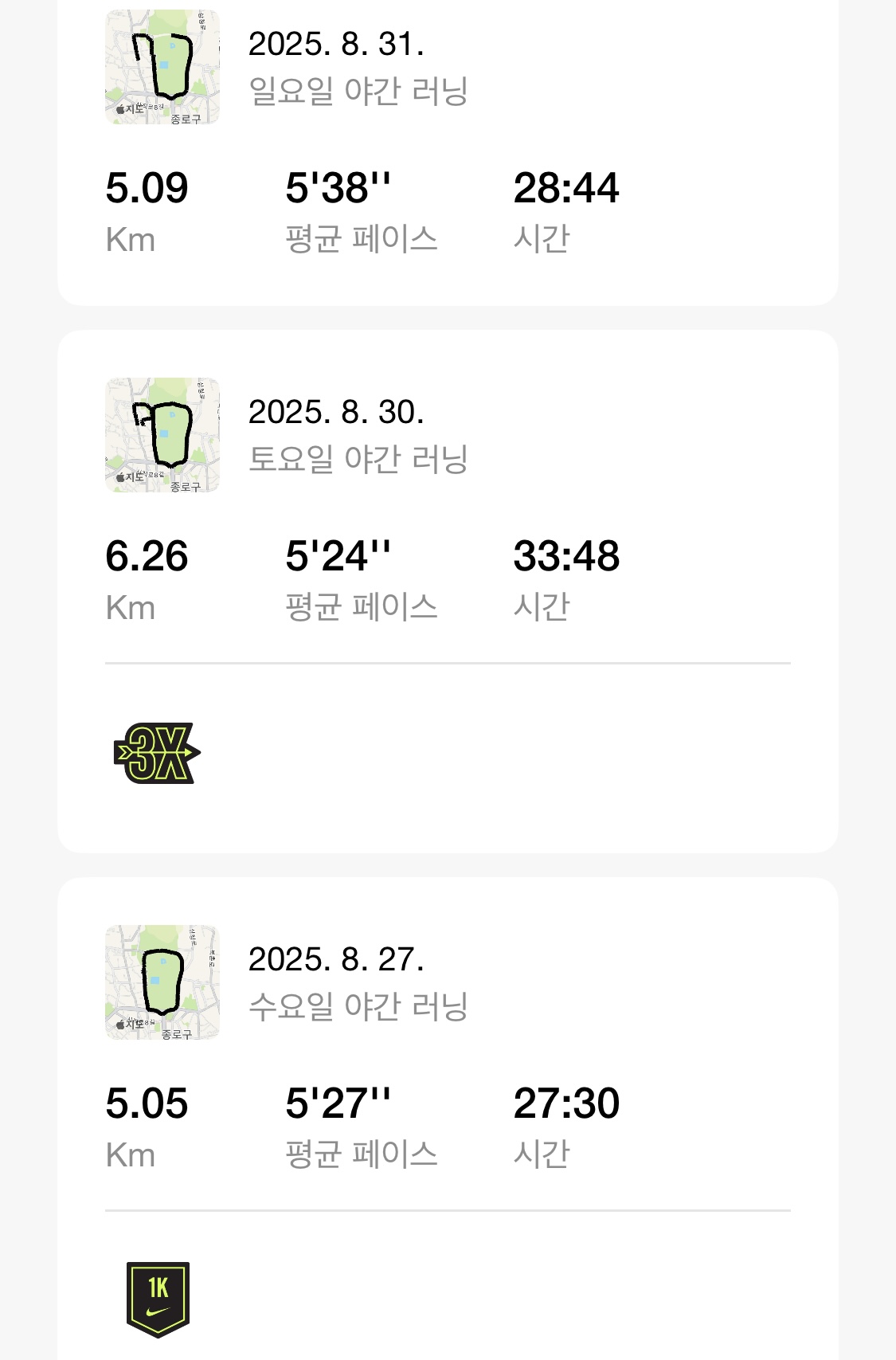Open route map thumbnail for August 31 run
The image size is (896, 1360).
click(x=162, y=67)
